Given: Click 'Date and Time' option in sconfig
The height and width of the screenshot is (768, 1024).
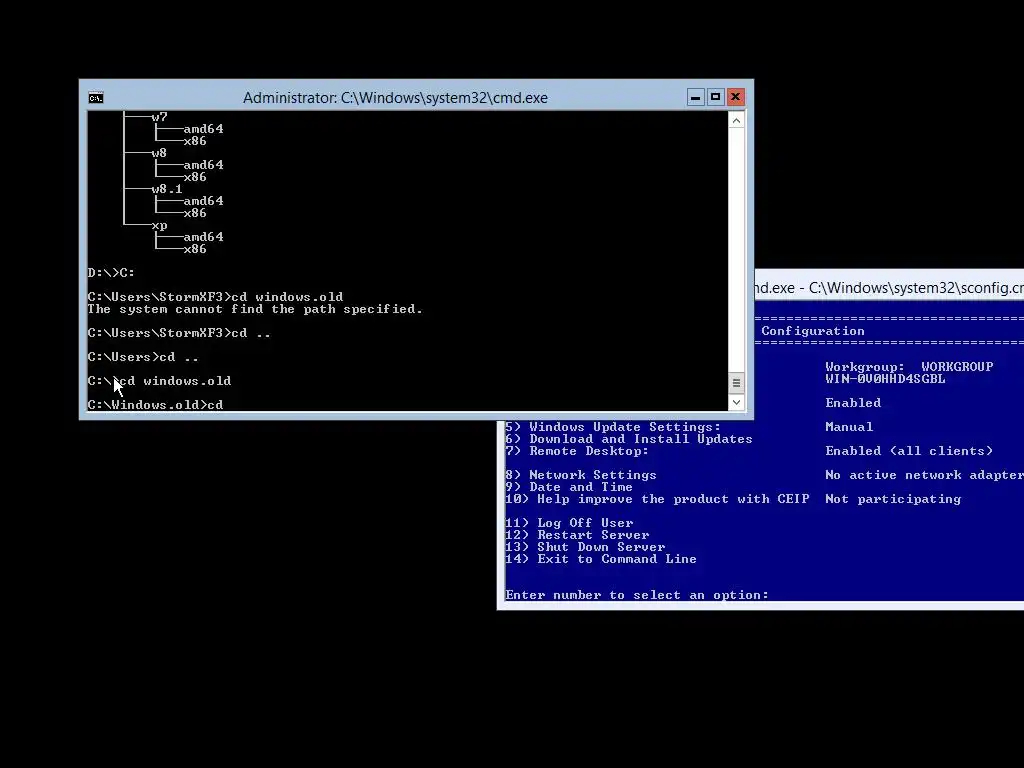Looking at the screenshot, I should point(569,487).
